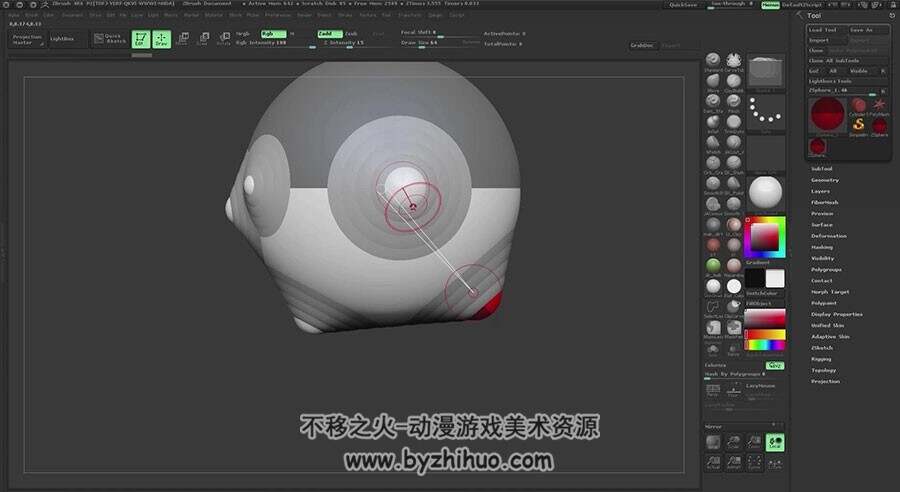900x492 pixels.
Task: Activate the Draw mode button
Action: 162,39
